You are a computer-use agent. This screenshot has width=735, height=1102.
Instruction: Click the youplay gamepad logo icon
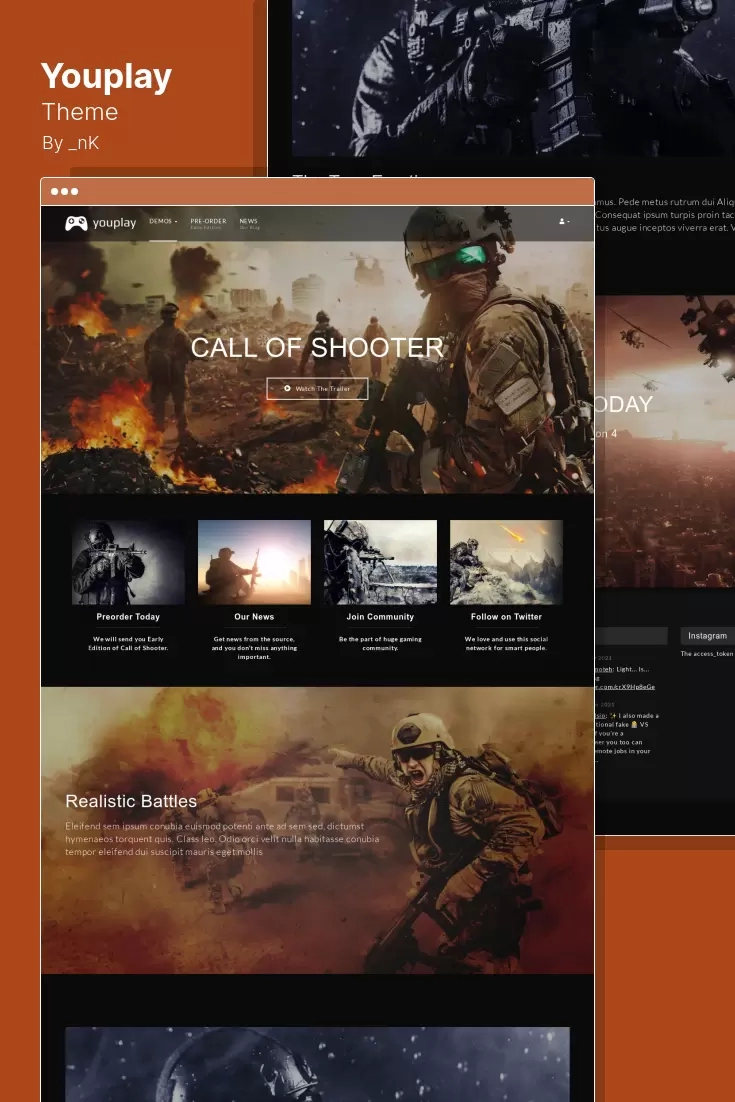[x=76, y=223]
